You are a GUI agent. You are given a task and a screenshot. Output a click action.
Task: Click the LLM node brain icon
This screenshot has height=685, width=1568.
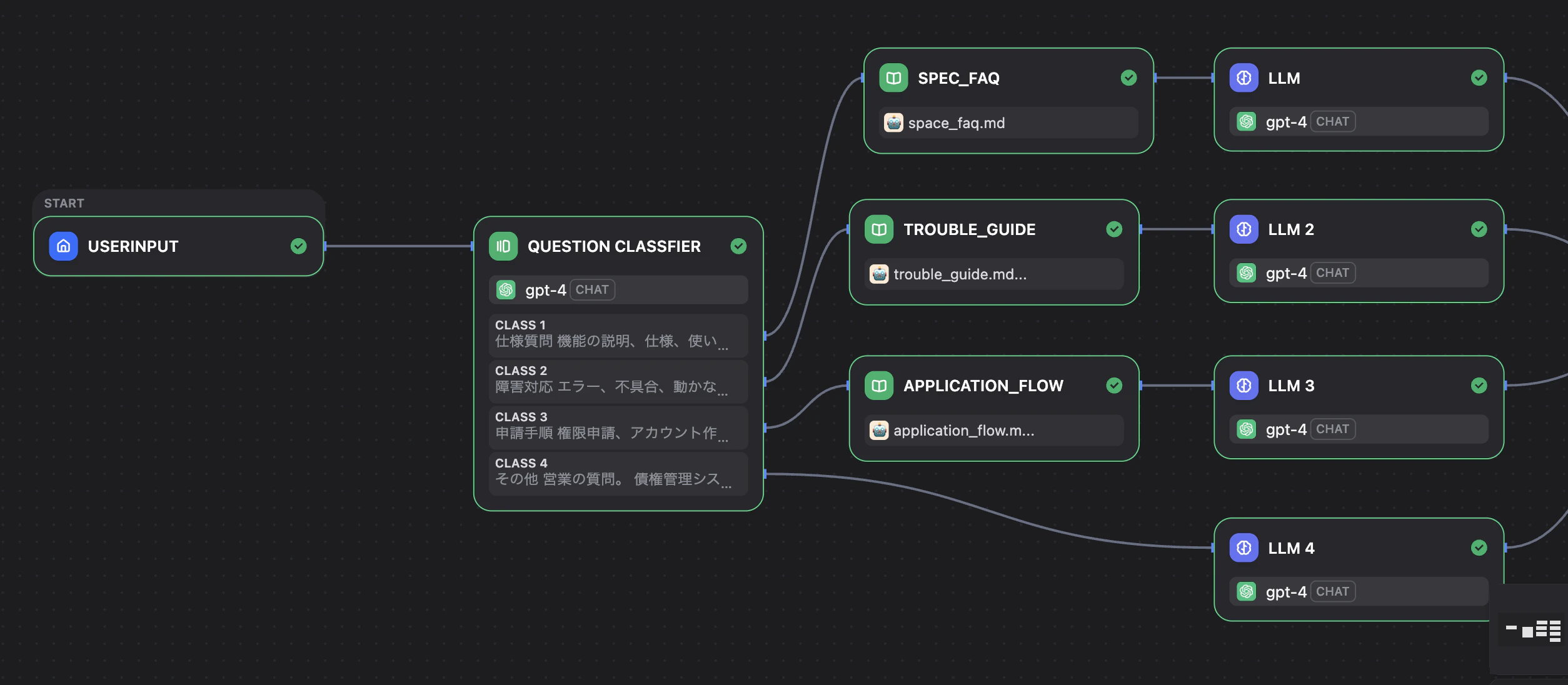pyautogui.click(x=1244, y=78)
